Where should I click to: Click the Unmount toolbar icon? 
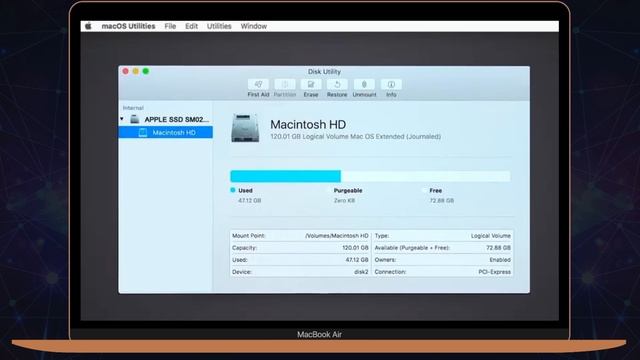coord(364,84)
